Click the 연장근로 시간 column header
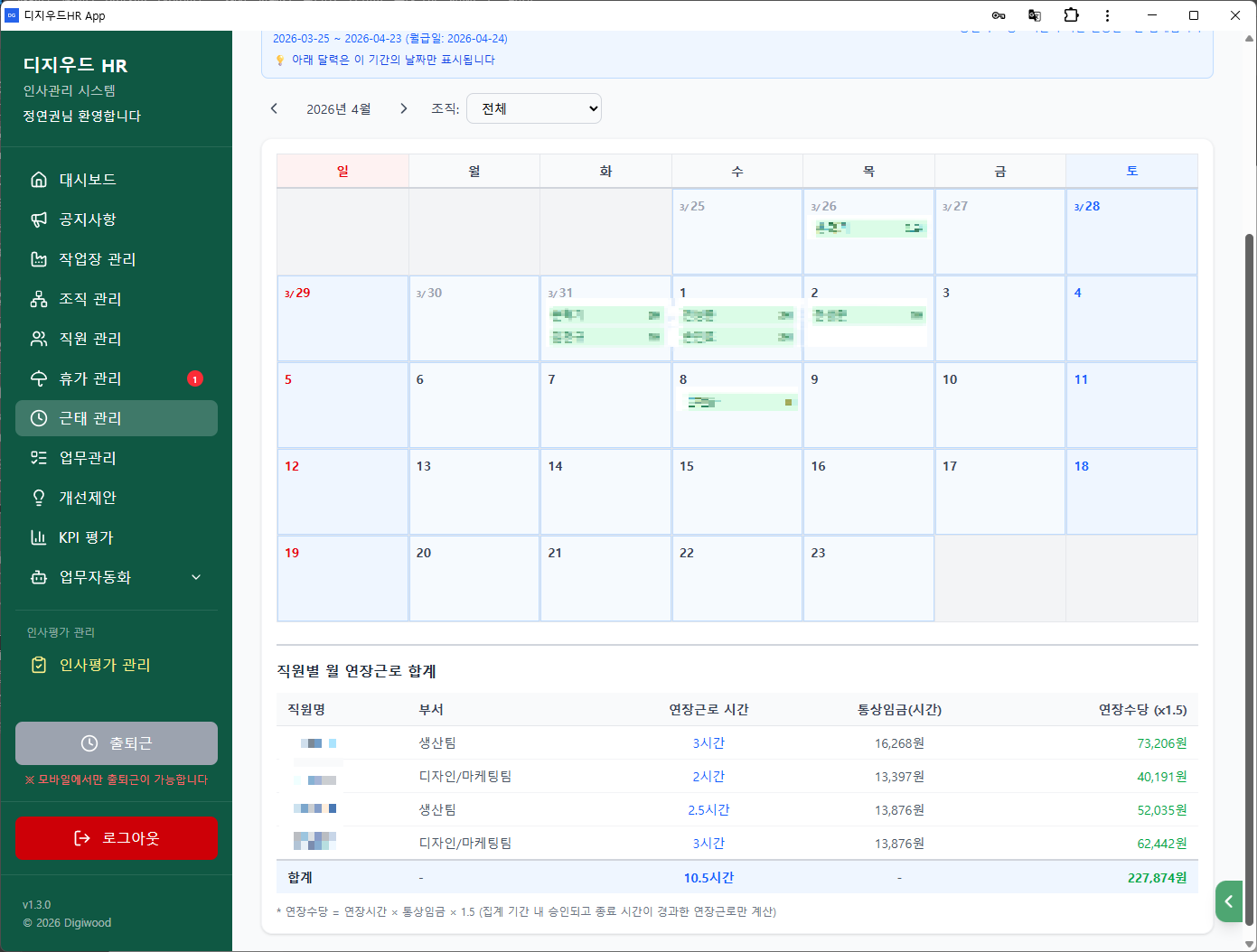 [x=708, y=710]
